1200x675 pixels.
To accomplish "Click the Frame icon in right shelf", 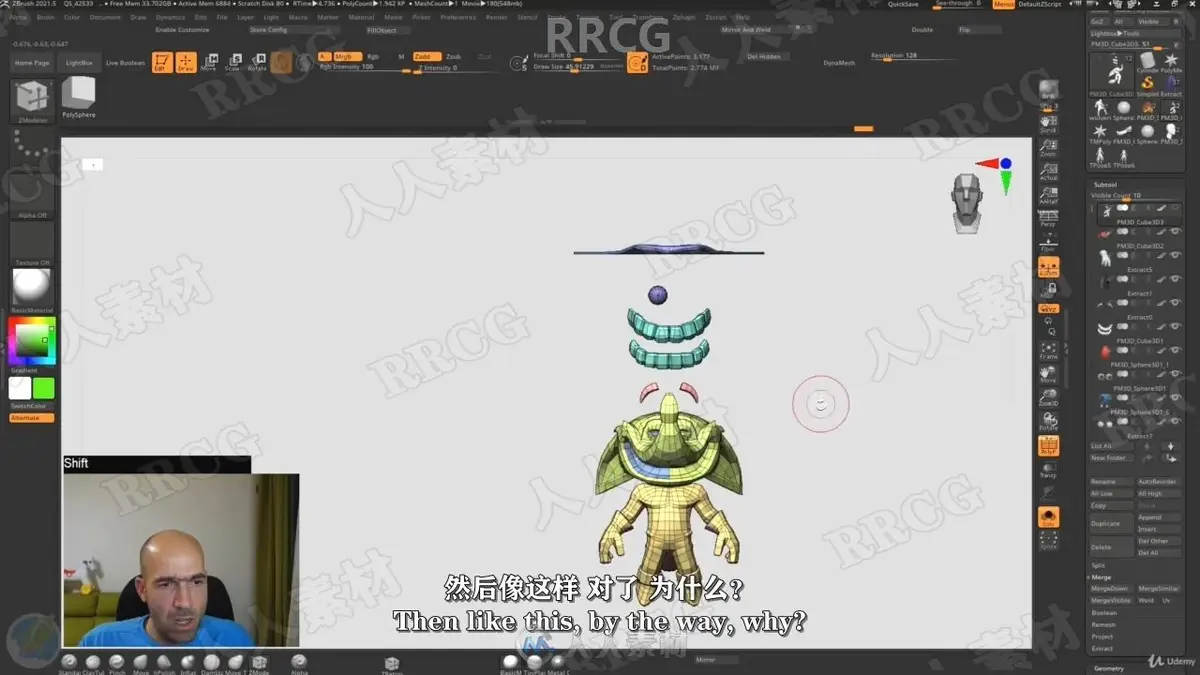I will click(1048, 349).
